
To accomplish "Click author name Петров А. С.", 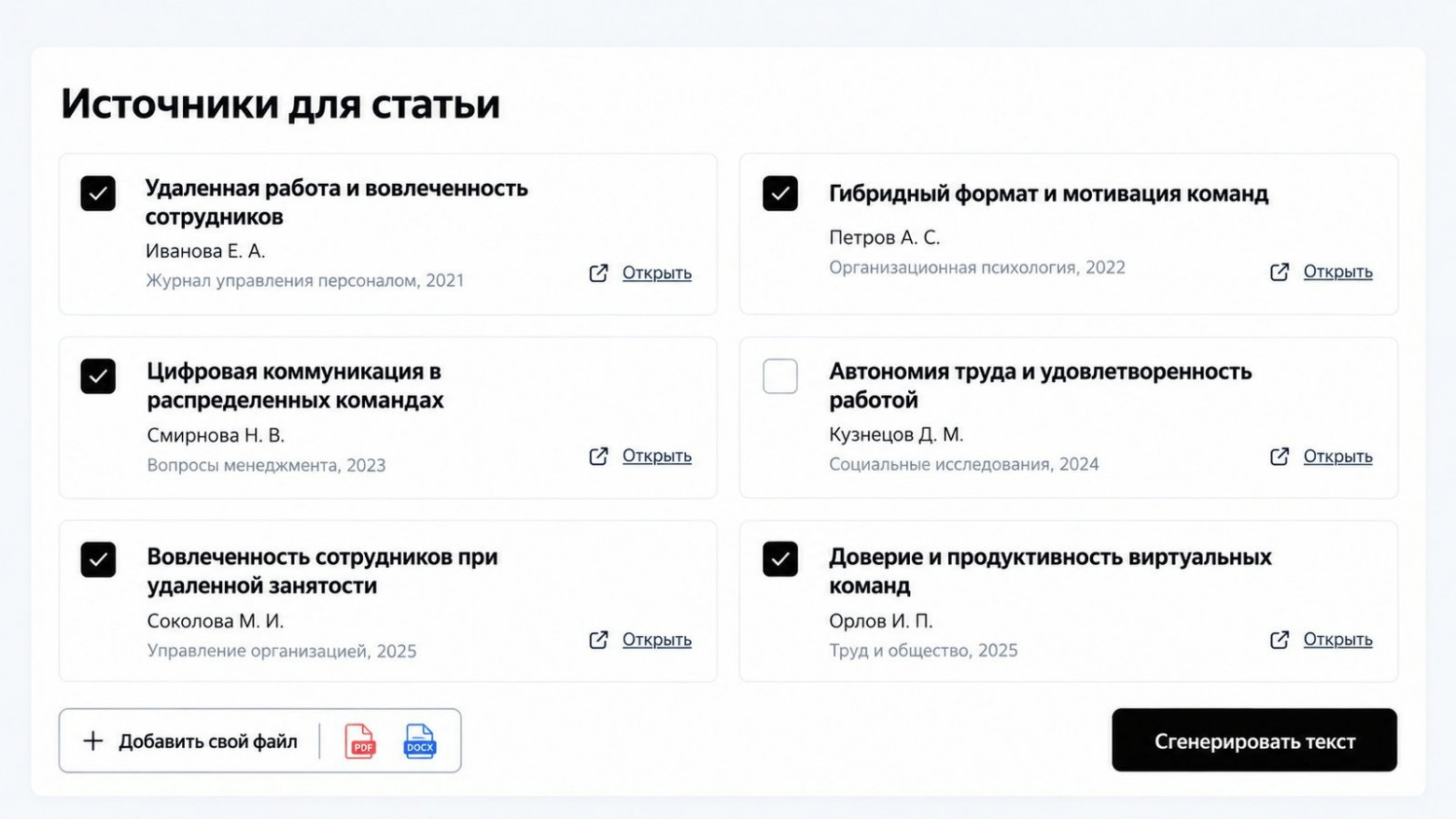I will (884, 238).
